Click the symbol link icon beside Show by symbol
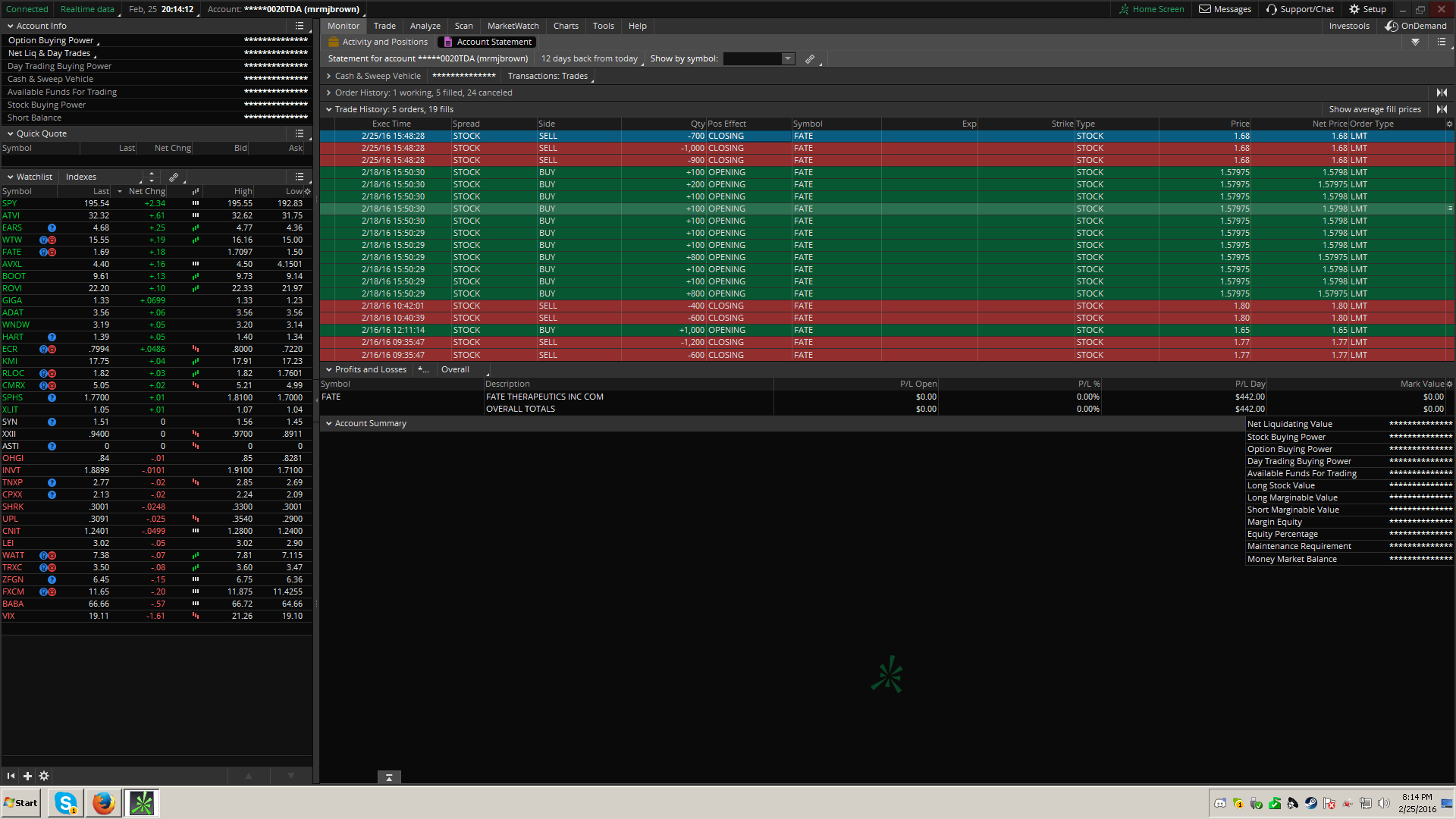1456x819 pixels. 810,59
